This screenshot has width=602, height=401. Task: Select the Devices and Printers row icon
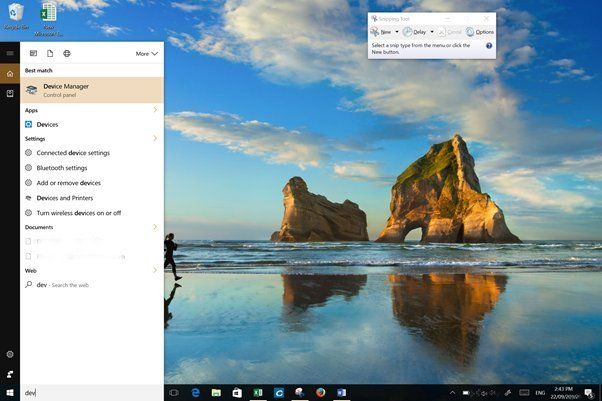click(x=28, y=198)
